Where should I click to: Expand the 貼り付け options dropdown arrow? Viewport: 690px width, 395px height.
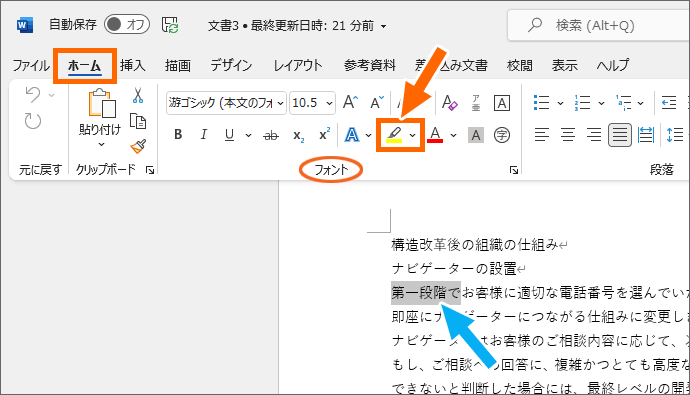point(101,144)
